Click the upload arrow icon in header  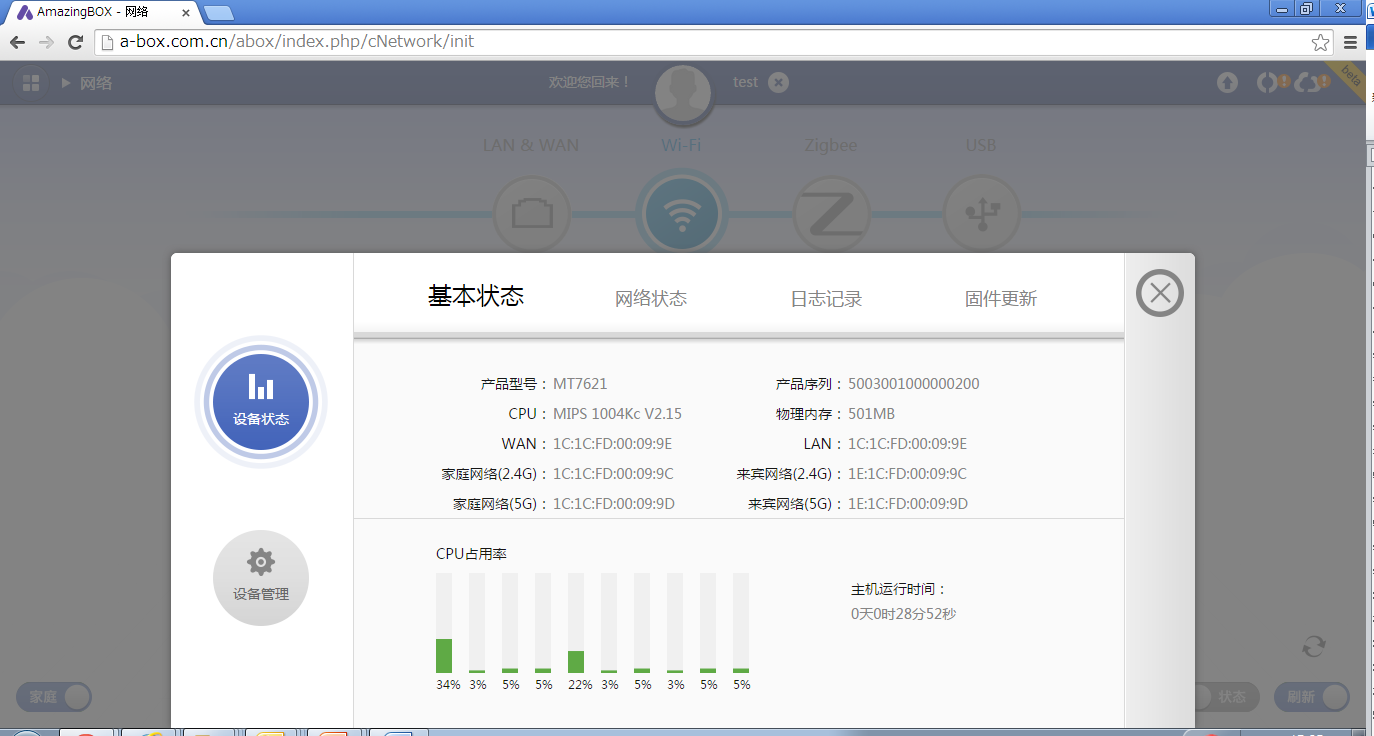click(x=1227, y=83)
